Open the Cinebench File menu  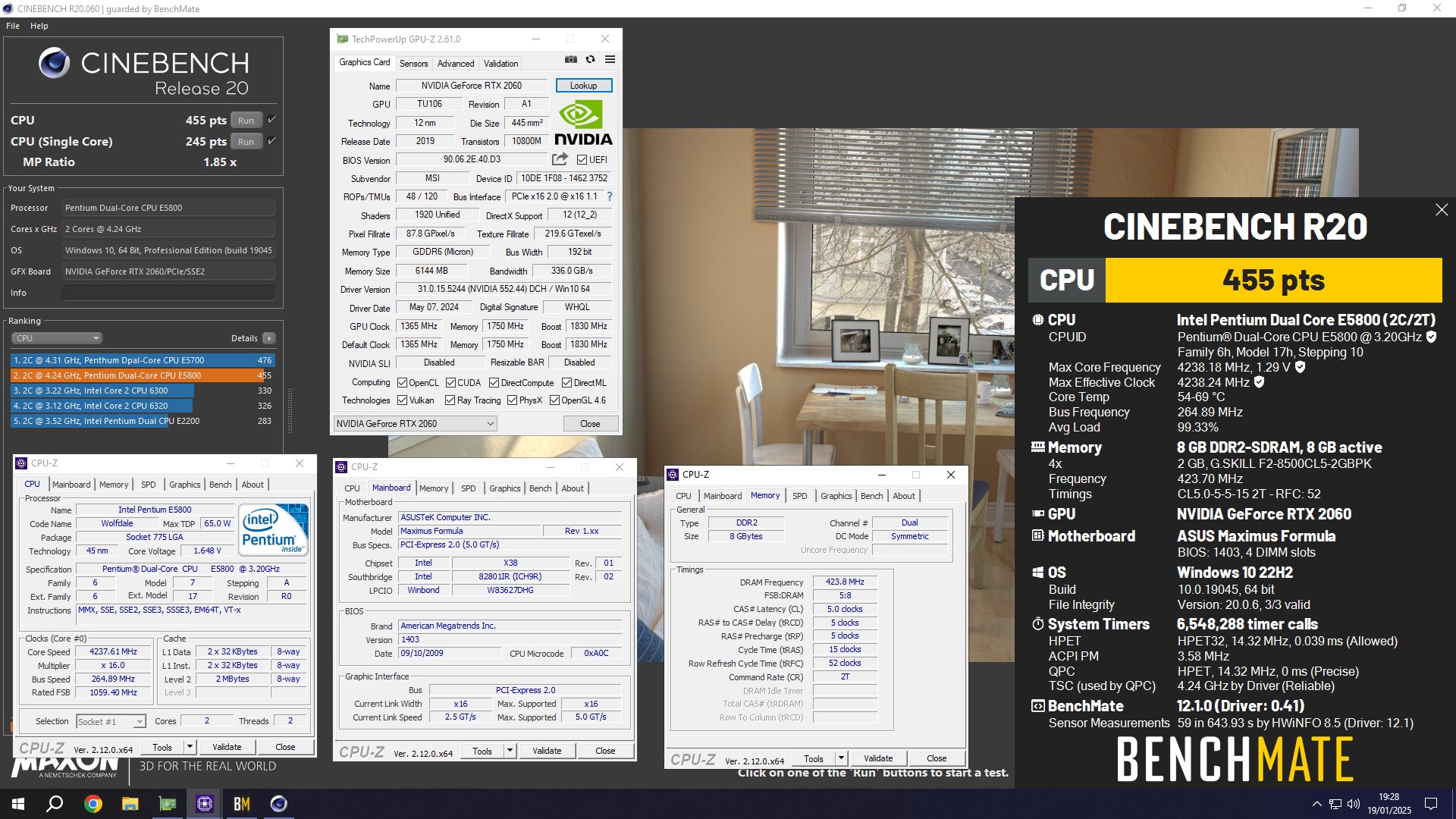pos(13,26)
